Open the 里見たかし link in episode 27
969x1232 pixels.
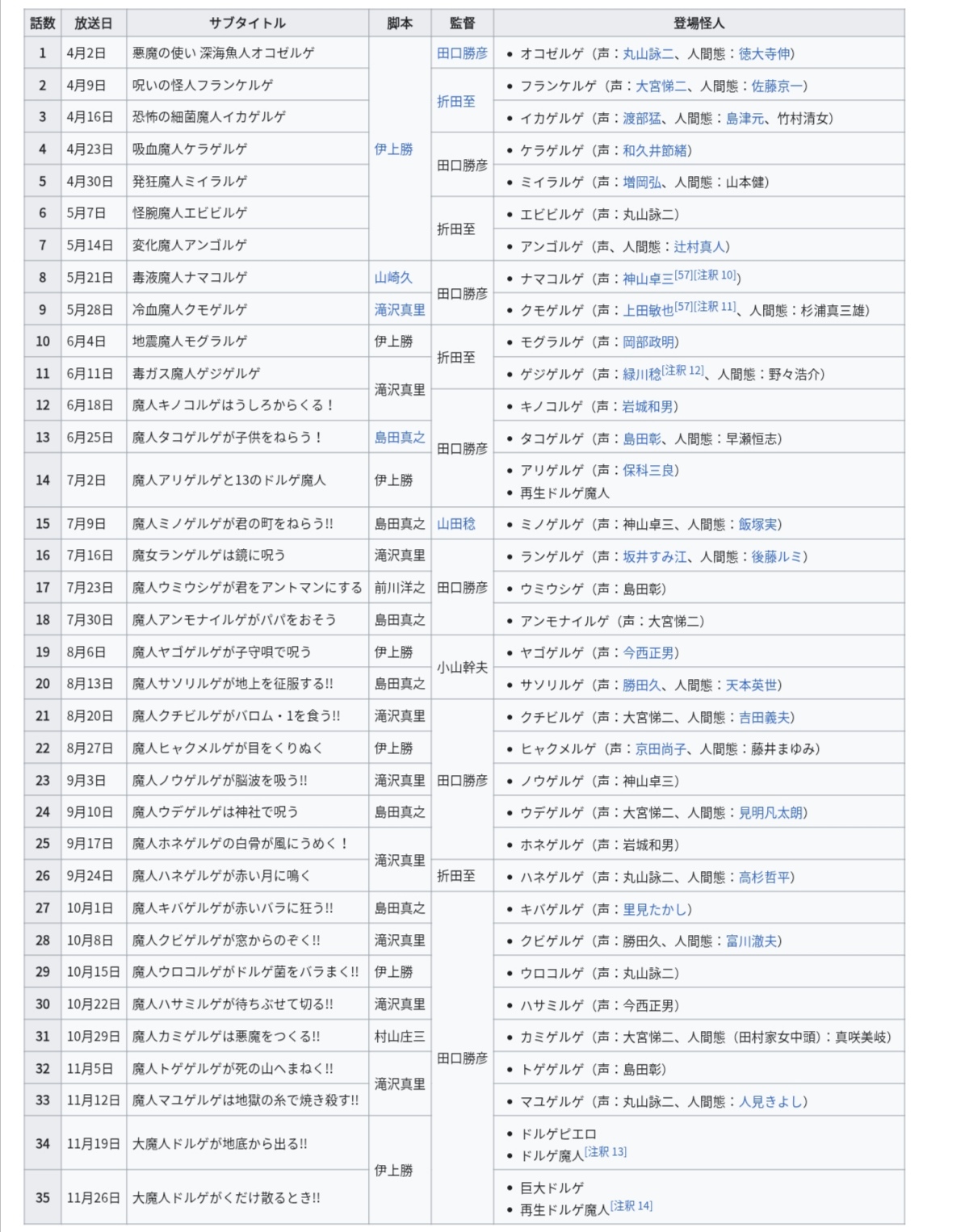(654, 910)
